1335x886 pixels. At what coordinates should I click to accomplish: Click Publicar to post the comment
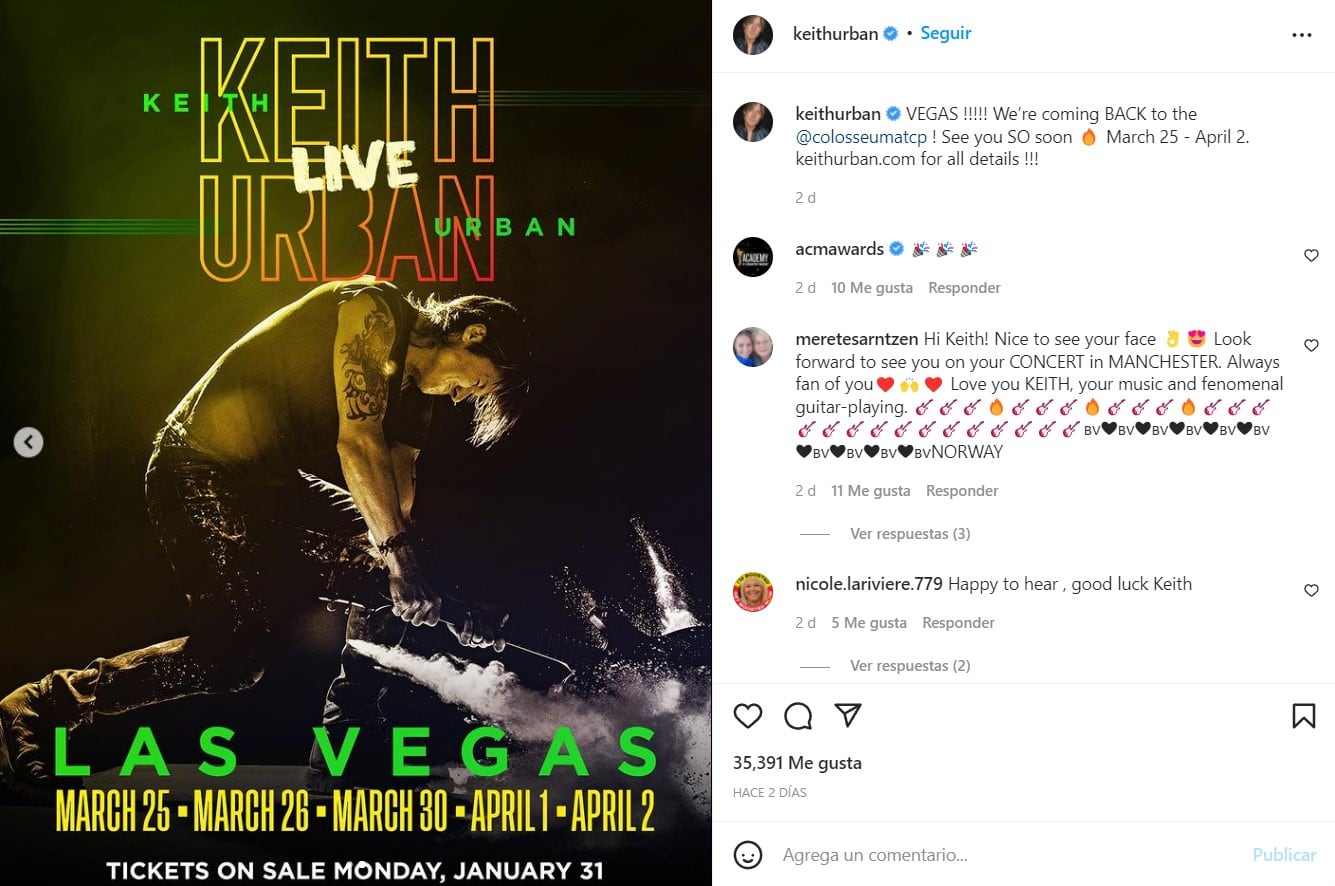click(x=1284, y=855)
